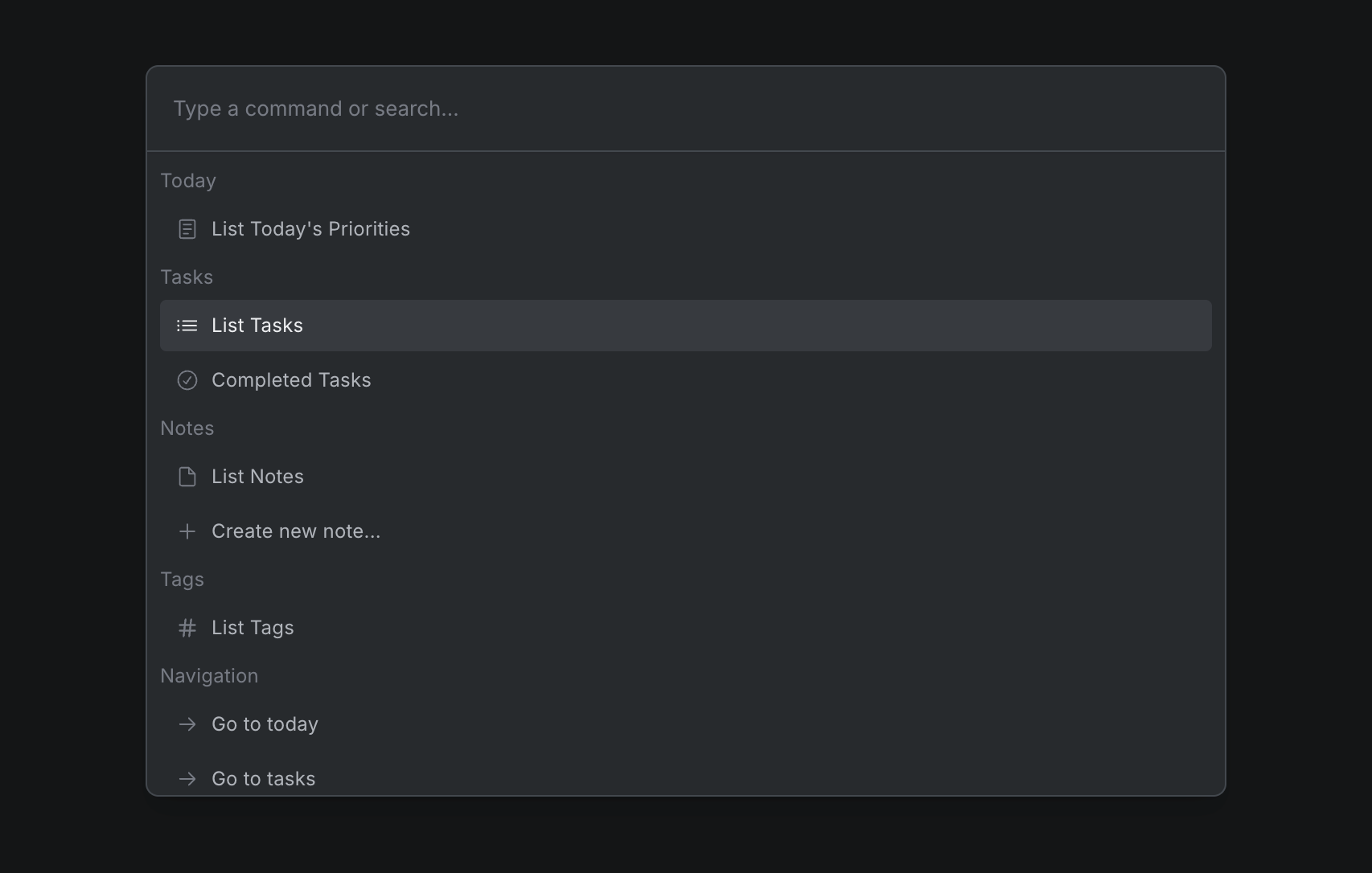The width and height of the screenshot is (1372, 873).
Task: Click the Notes section heading
Action: [187, 428]
